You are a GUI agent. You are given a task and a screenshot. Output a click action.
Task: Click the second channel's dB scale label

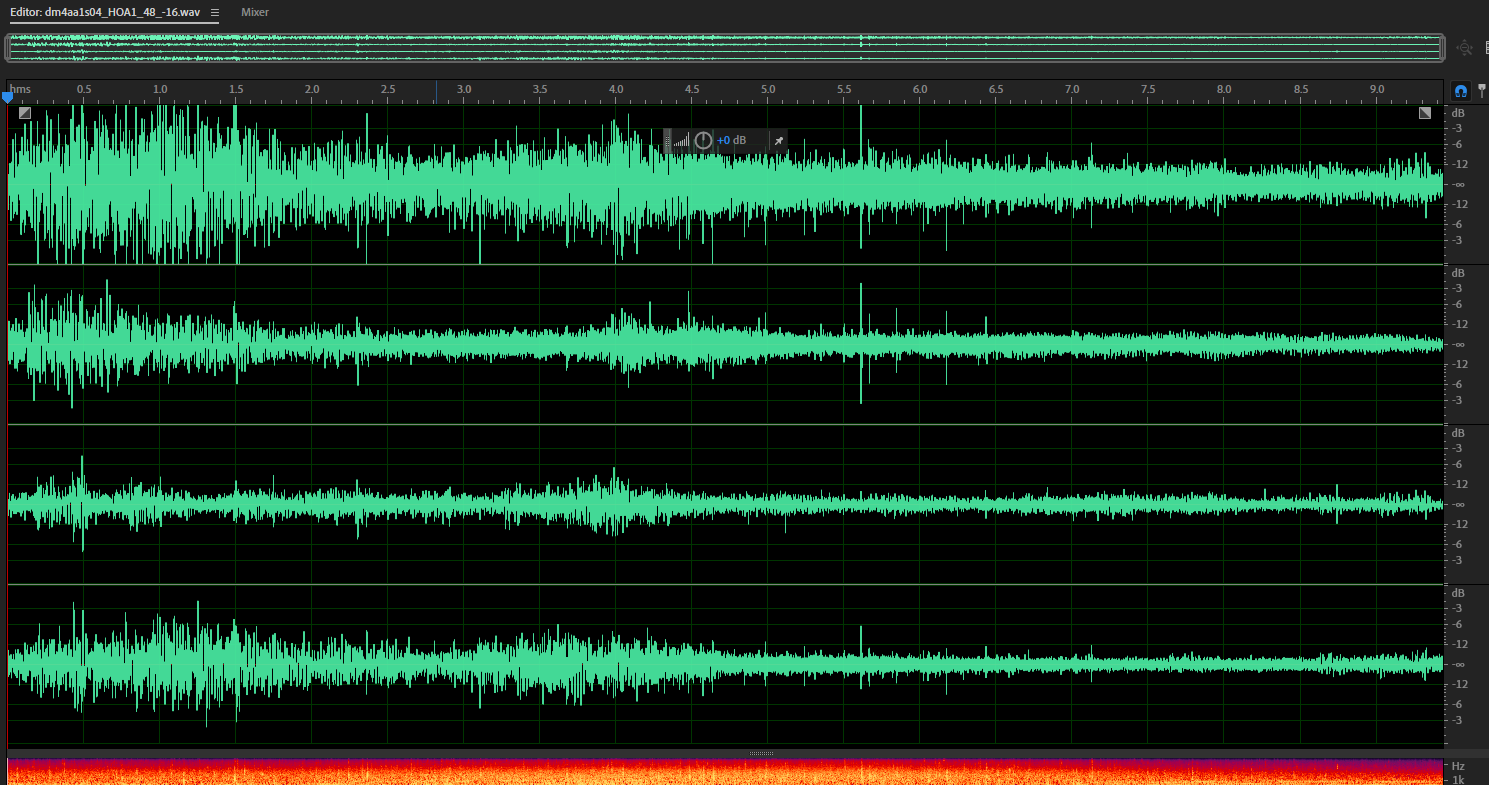(x=1459, y=273)
